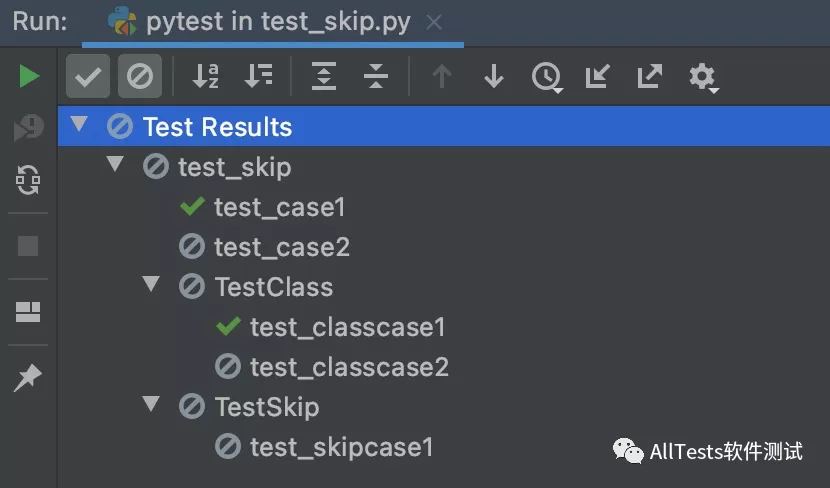
Task: Open the test history clock dropdown
Action: pos(546,77)
